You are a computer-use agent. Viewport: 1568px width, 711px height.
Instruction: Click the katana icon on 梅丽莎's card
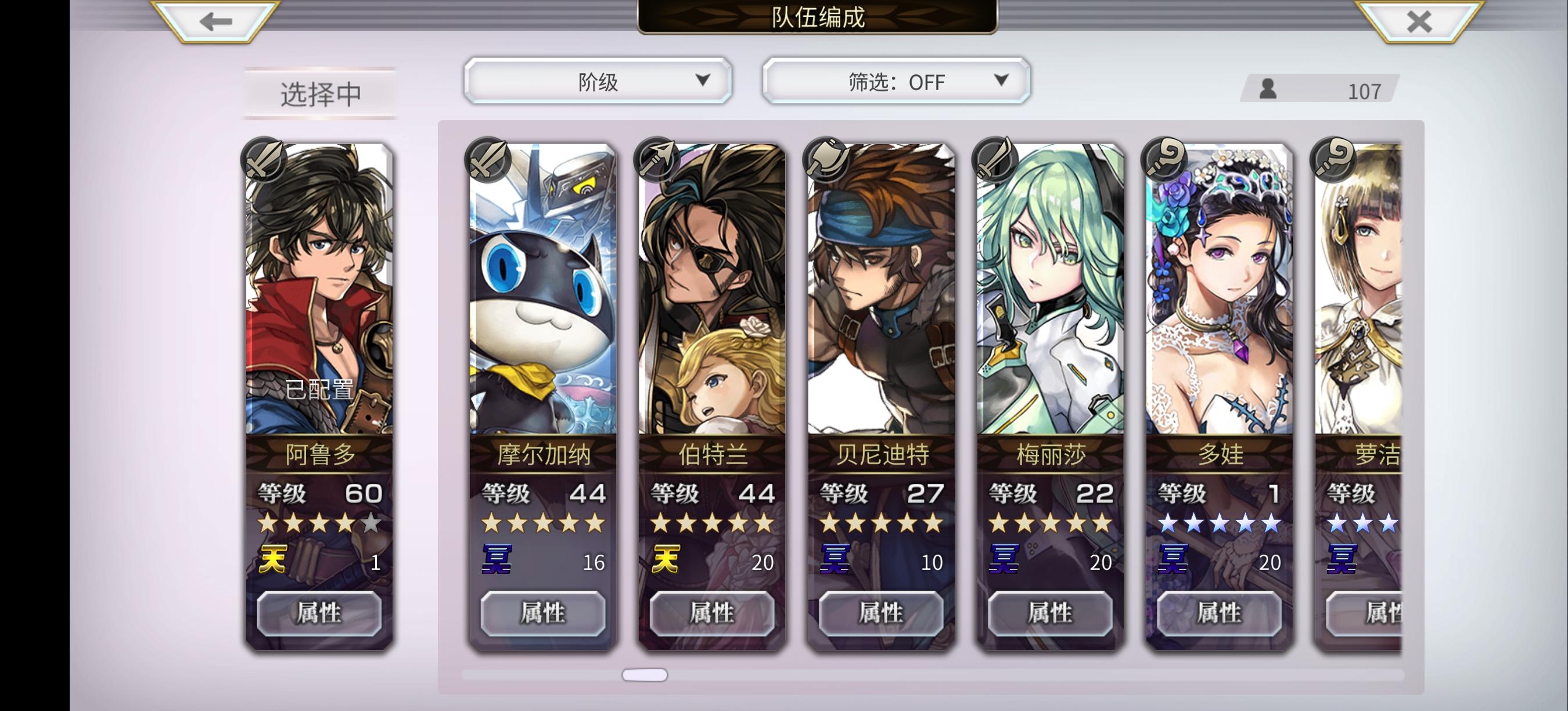995,160
